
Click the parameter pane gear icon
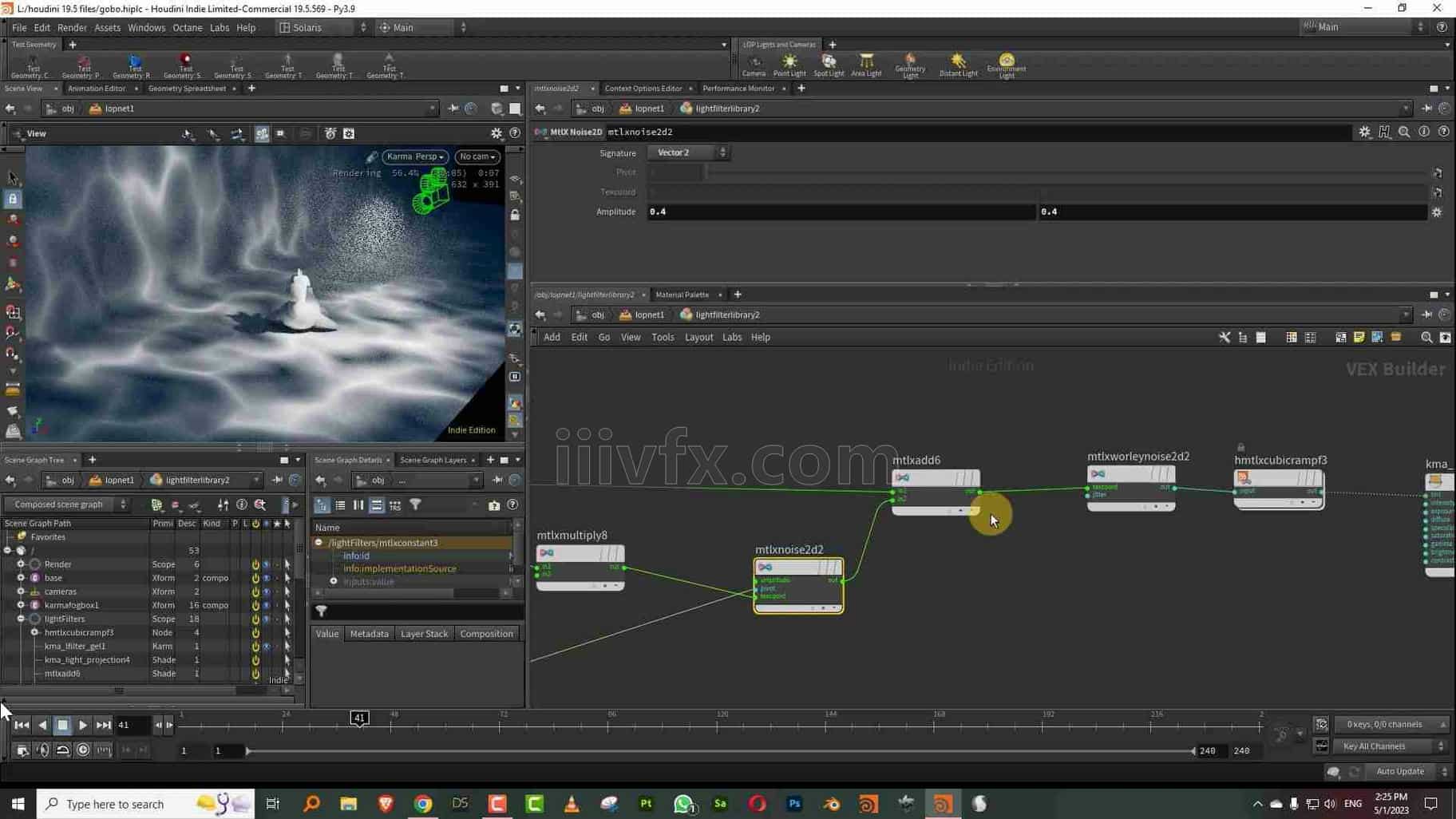[1364, 132]
